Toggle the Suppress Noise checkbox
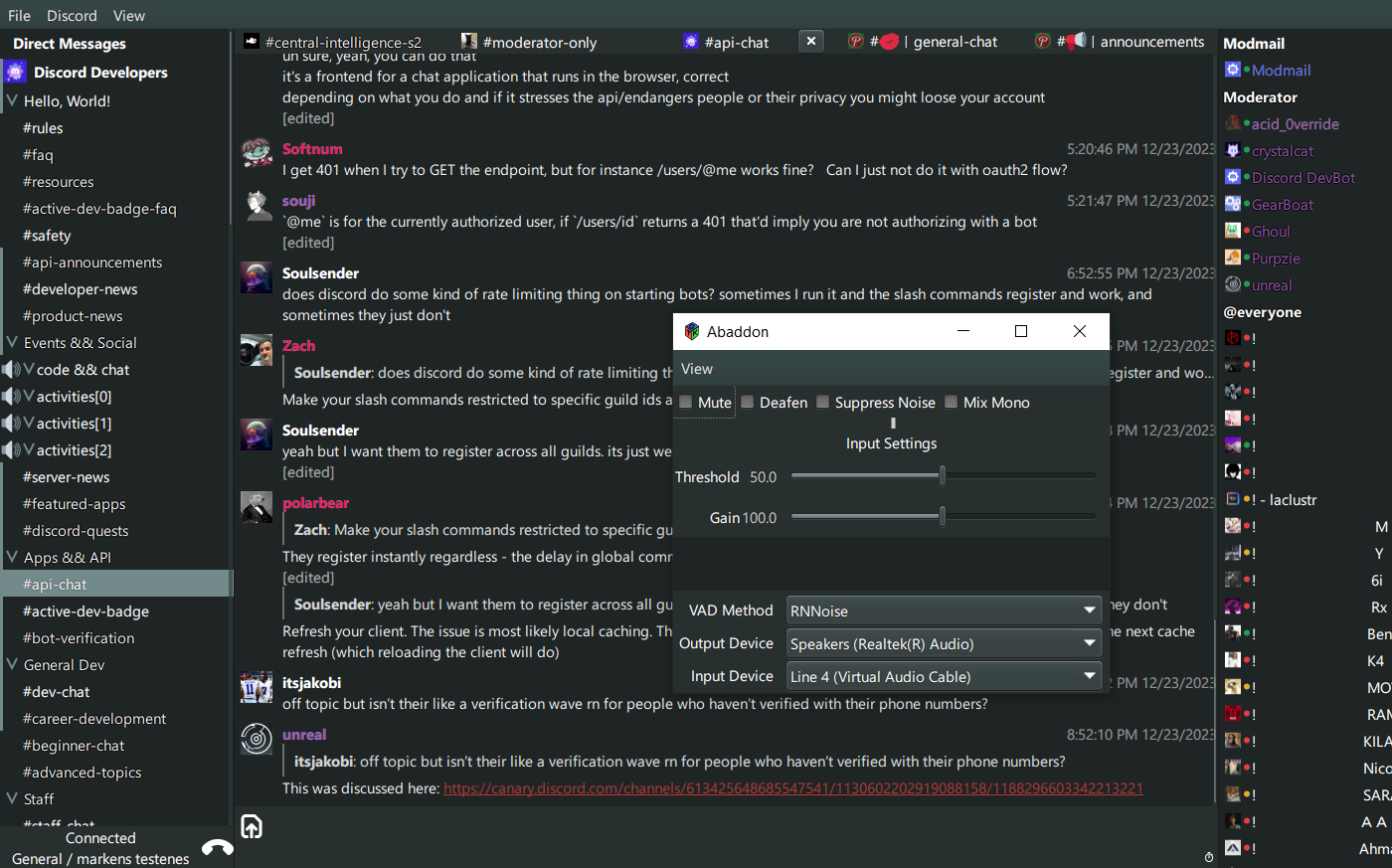Screen dimensions: 1392x868 (x=823, y=402)
